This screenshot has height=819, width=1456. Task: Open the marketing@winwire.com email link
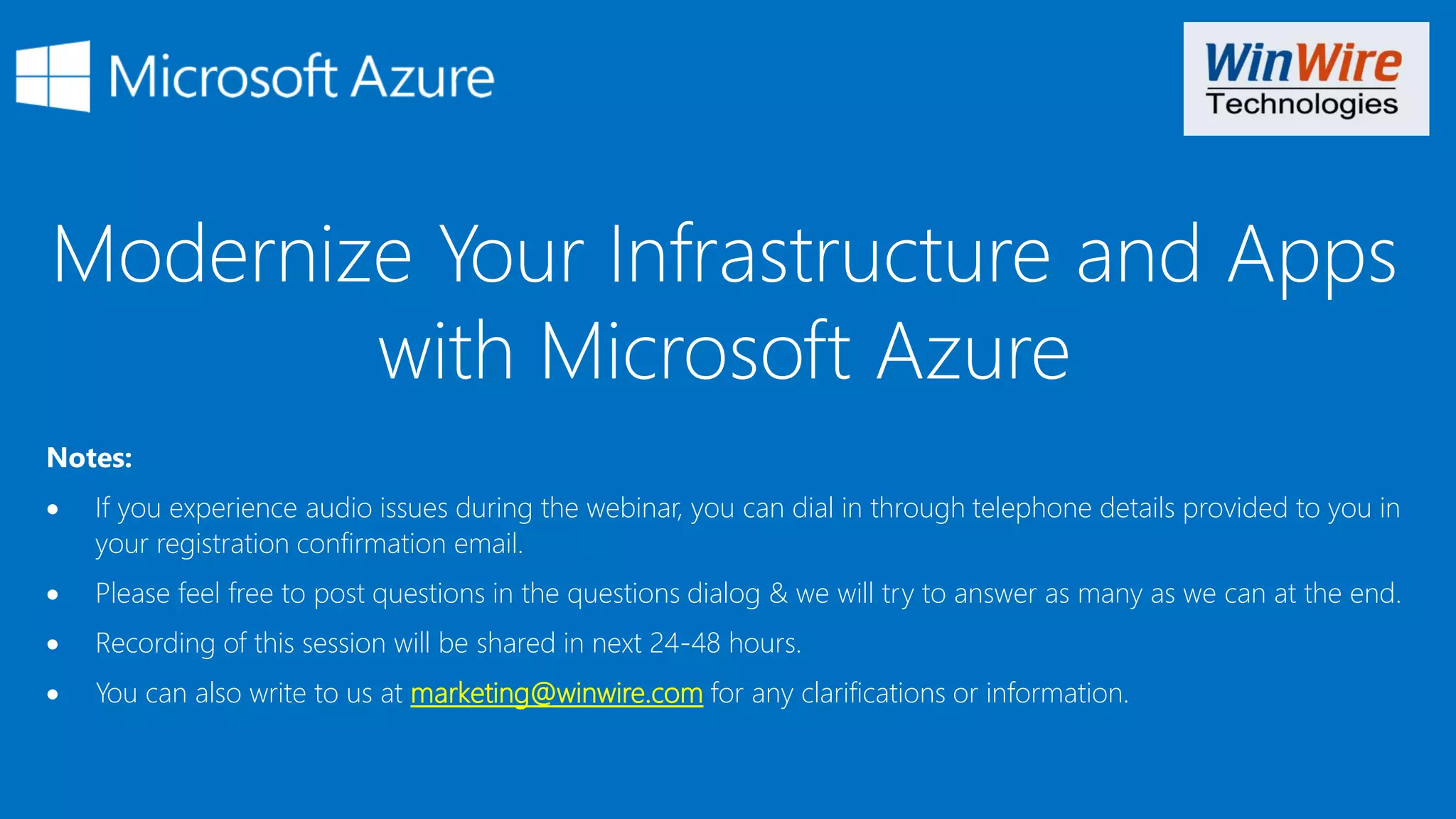coord(557,693)
